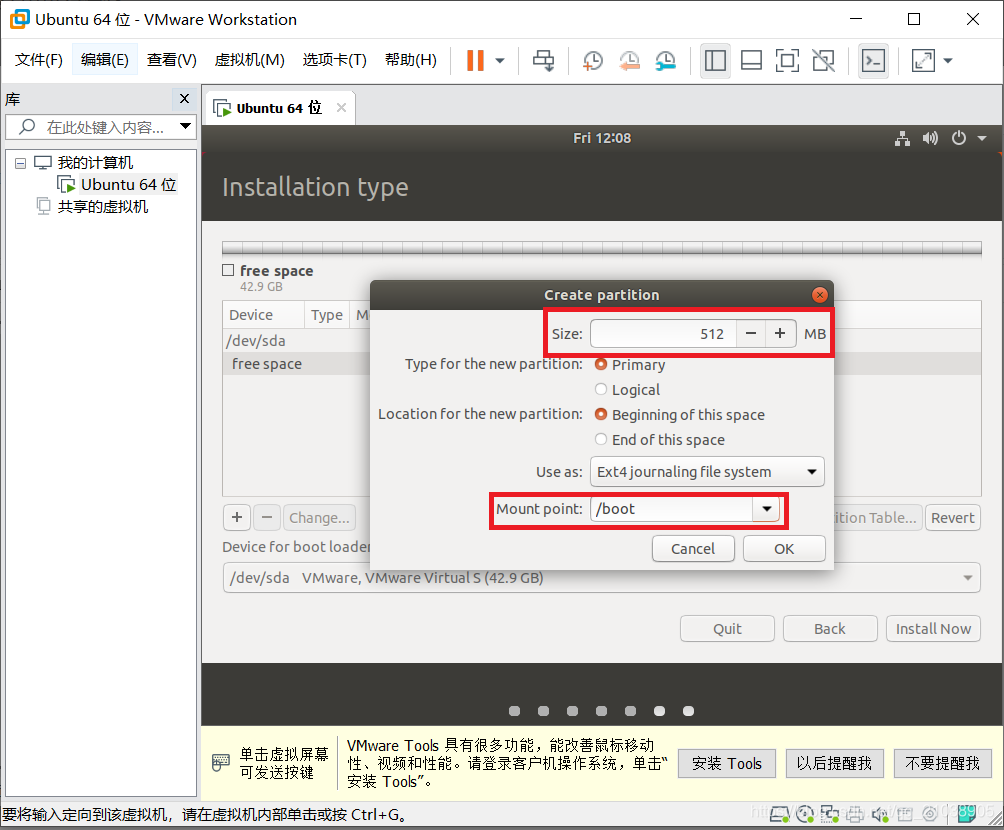Click the Device column header
Screen dimensions: 1004x830
tap(263, 315)
